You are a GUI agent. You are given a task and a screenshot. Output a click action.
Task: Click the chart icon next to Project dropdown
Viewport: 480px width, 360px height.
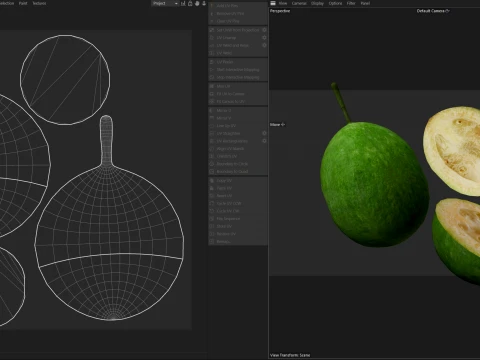pyautogui.click(x=183, y=3)
